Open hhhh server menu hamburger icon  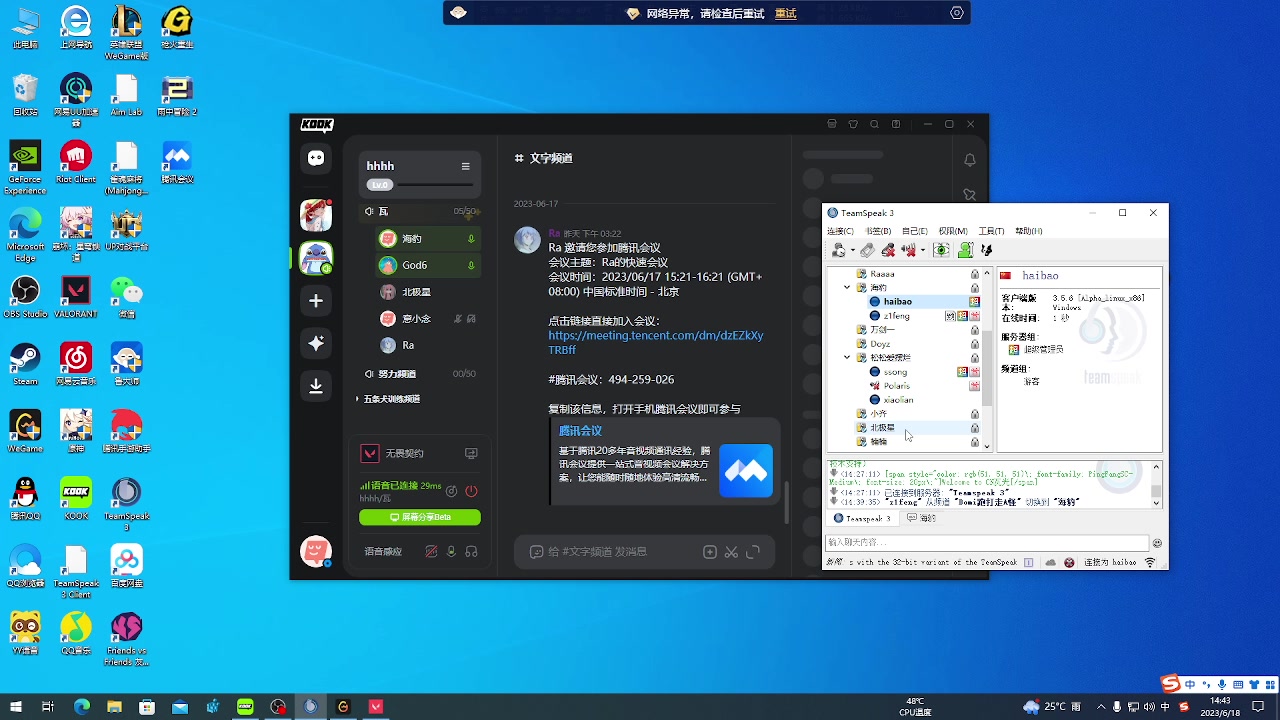[x=465, y=166]
